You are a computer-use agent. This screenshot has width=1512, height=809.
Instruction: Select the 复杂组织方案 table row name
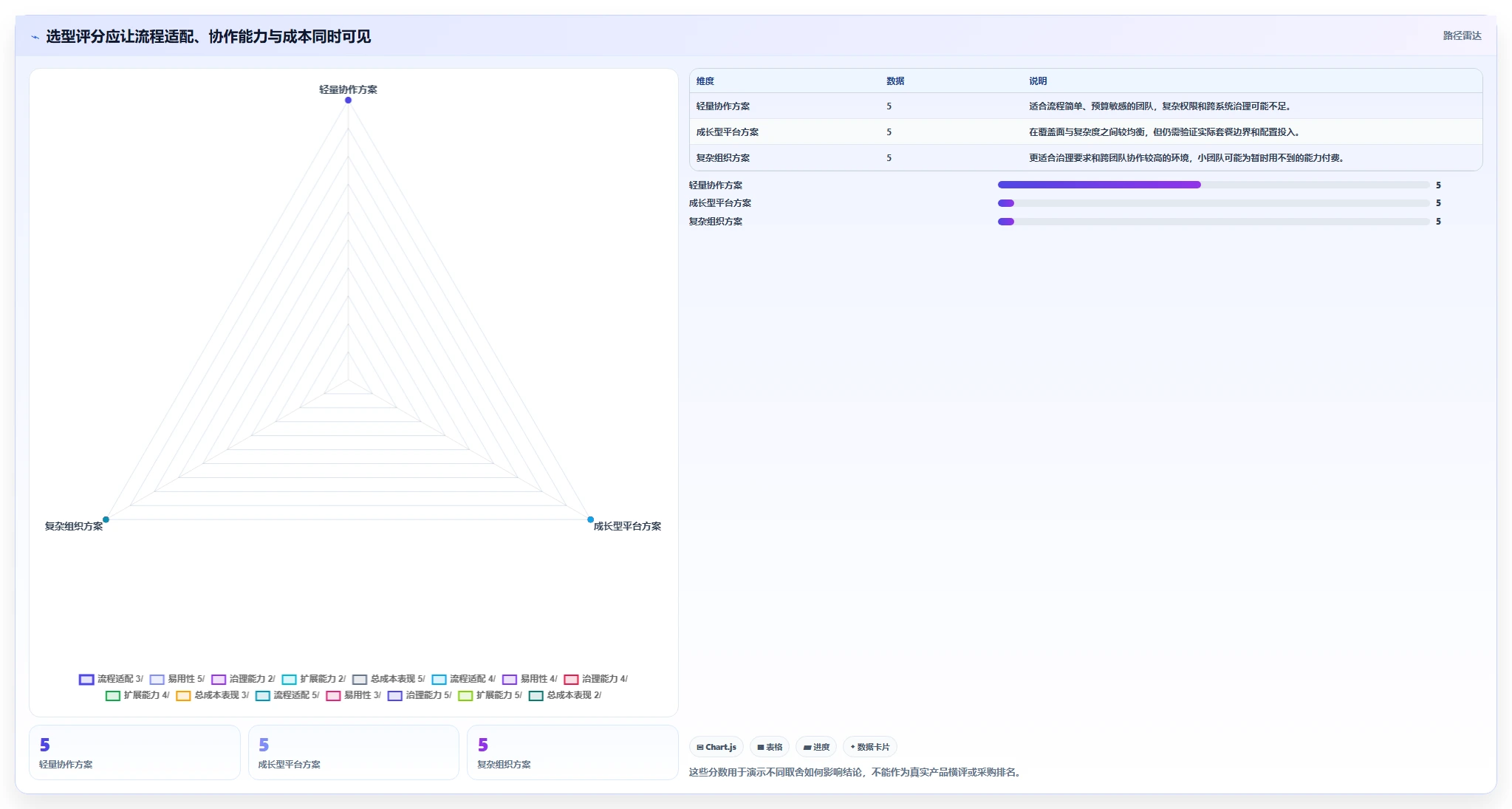pyautogui.click(x=722, y=158)
